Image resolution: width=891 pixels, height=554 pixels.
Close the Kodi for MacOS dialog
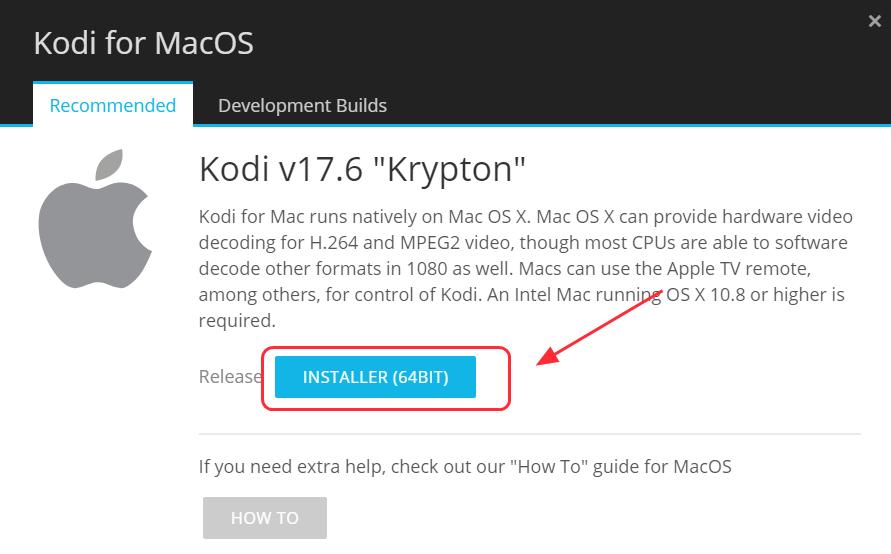tap(875, 21)
